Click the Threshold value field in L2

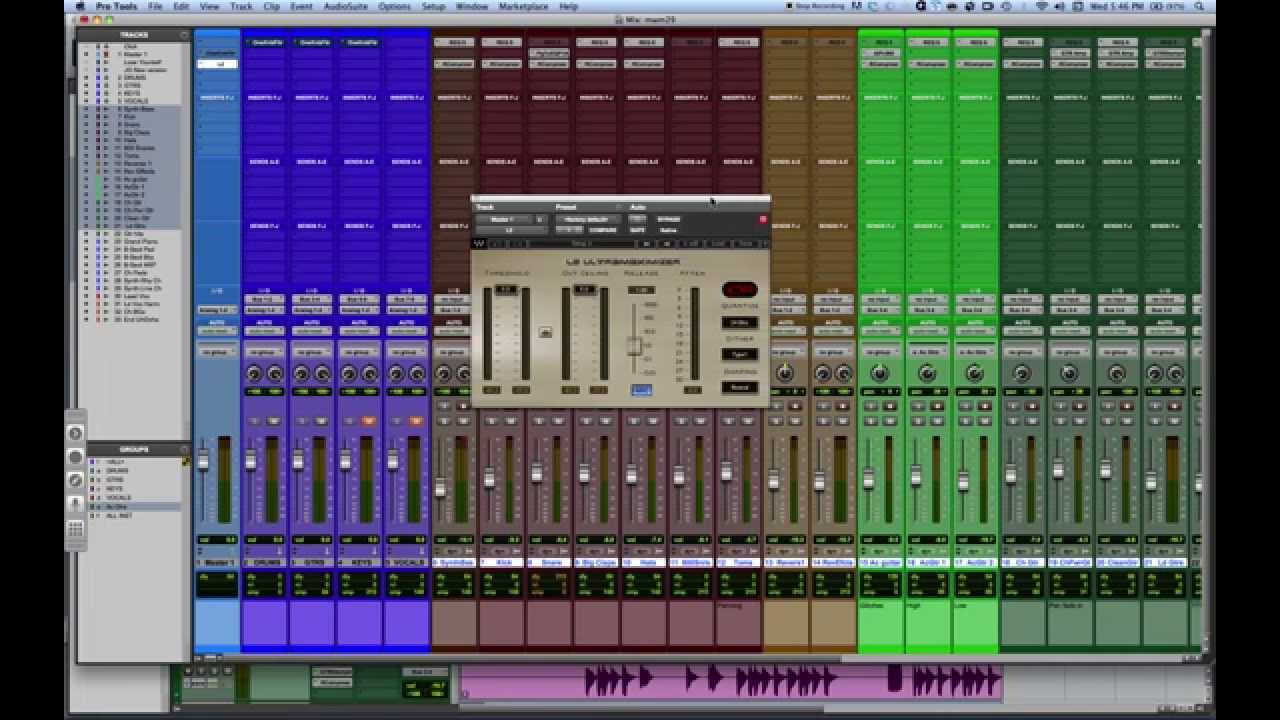[506, 290]
